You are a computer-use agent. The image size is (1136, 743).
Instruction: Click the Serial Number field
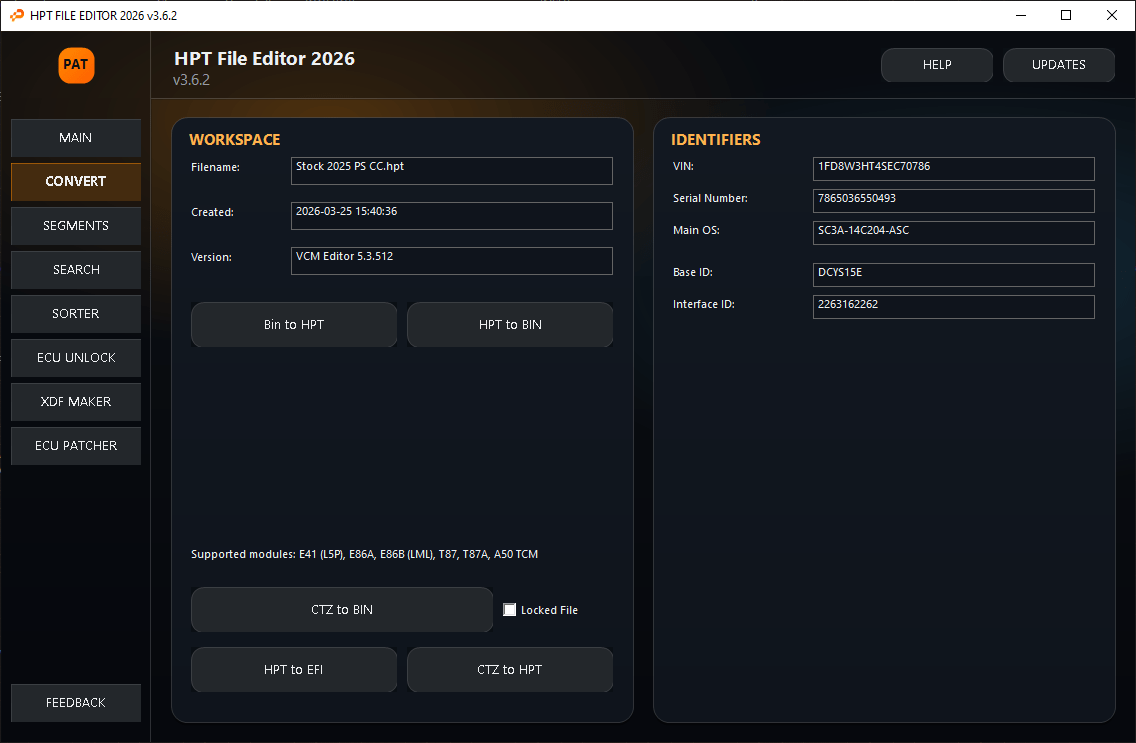[953, 201]
